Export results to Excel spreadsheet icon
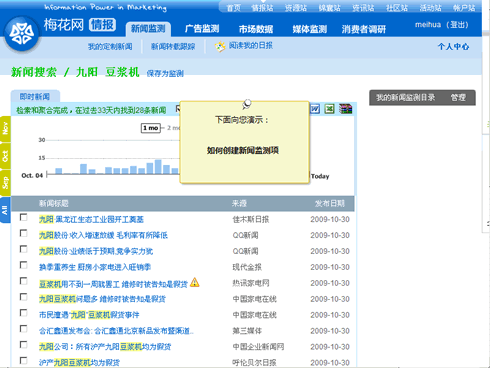The image size is (490, 368). pyautogui.click(x=329, y=109)
